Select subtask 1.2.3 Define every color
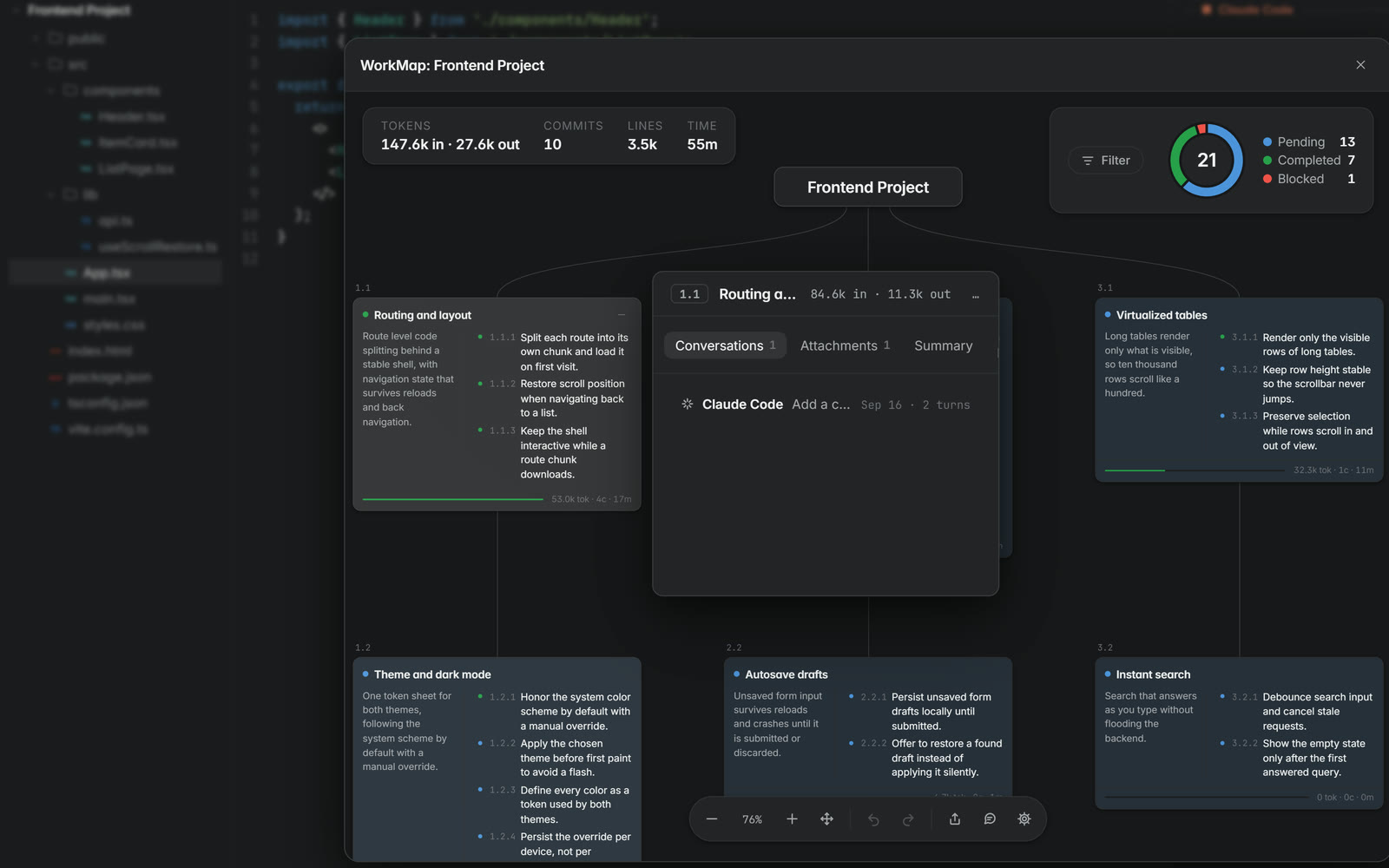This screenshot has width=1389, height=868. 555,805
